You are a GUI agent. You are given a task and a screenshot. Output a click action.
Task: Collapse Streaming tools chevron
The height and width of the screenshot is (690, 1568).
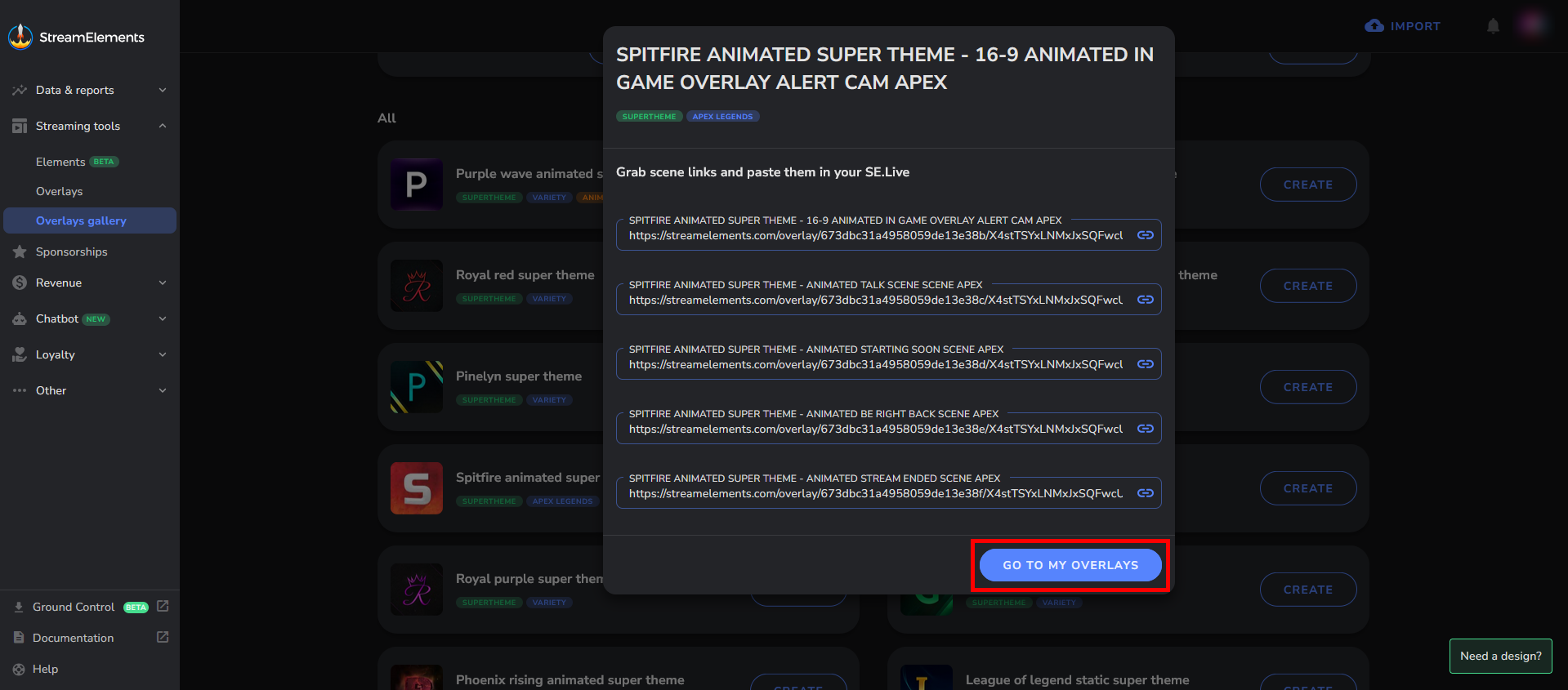point(163,126)
